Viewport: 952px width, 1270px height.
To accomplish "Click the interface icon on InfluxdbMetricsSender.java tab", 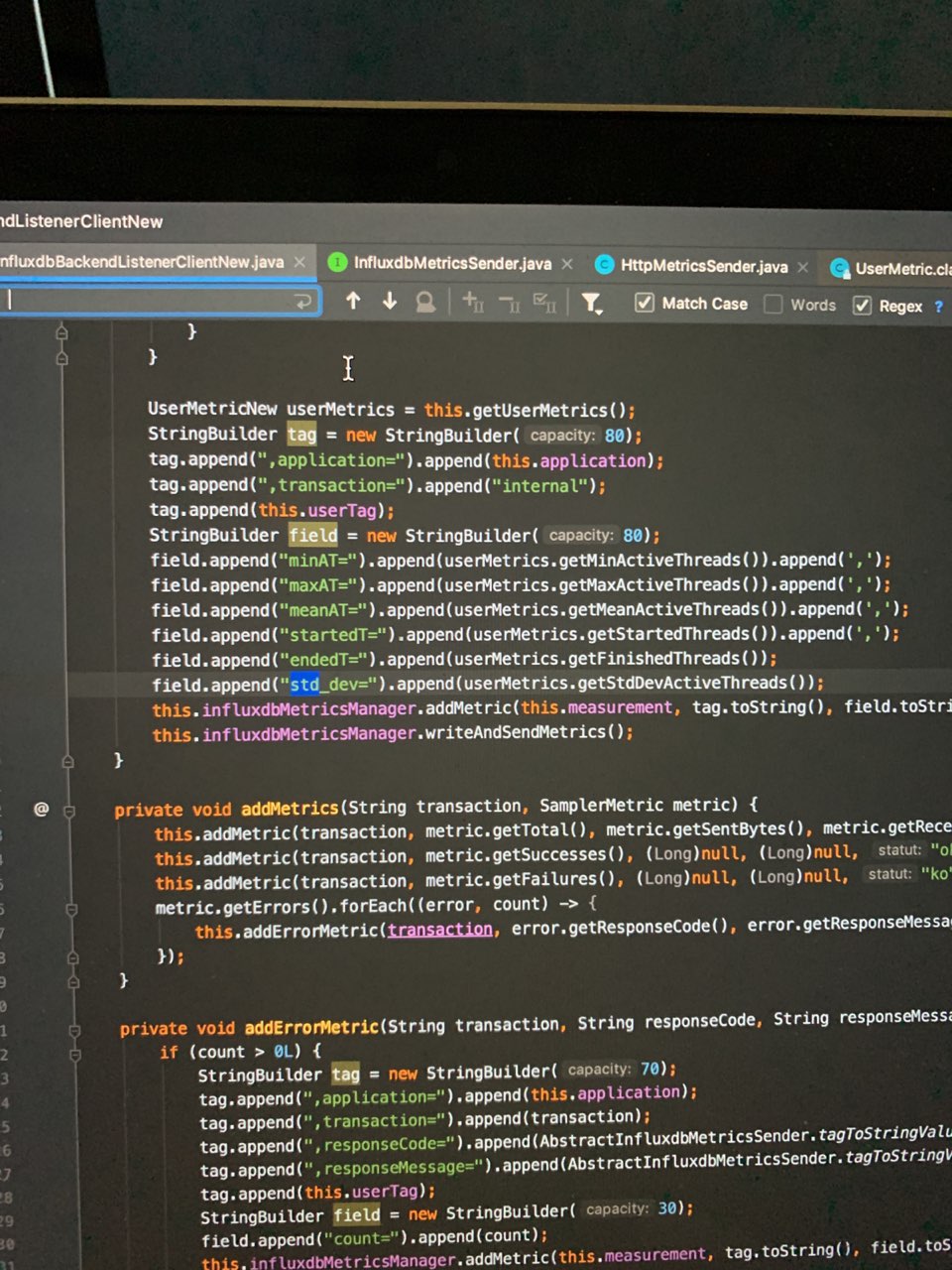I will coord(337,262).
